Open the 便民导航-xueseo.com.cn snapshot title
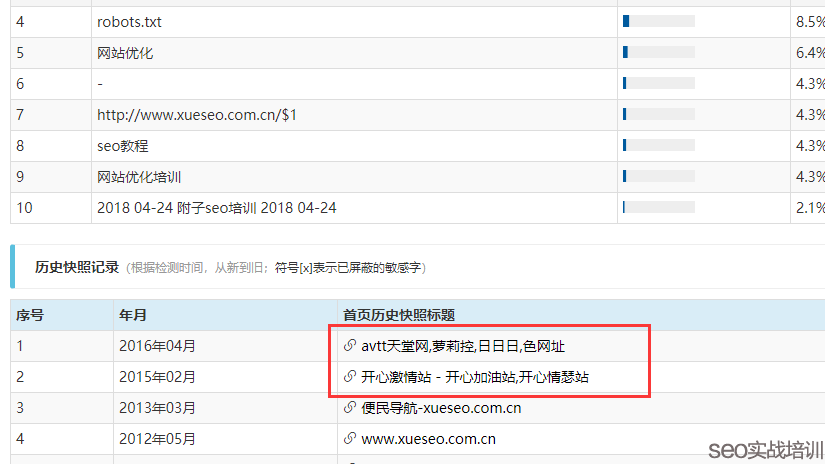 (x=441, y=408)
